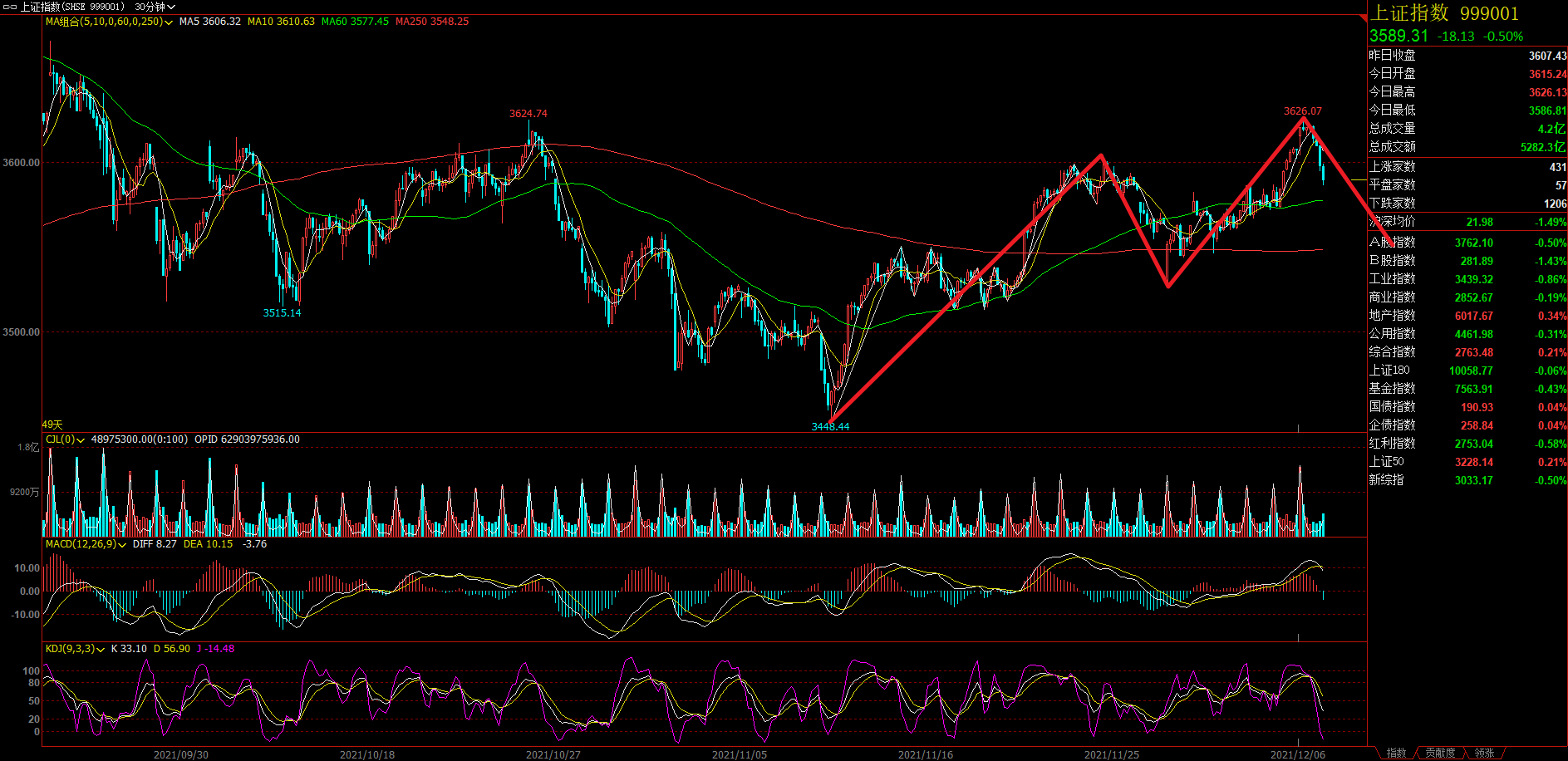Open the 领涨 tab
Image resolution: width=1568 pixels, height=761 pixels.
(x=1484, y=753)
